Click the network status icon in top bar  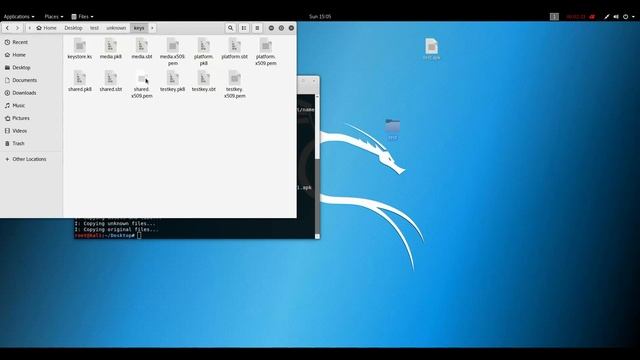click(607, 17)
